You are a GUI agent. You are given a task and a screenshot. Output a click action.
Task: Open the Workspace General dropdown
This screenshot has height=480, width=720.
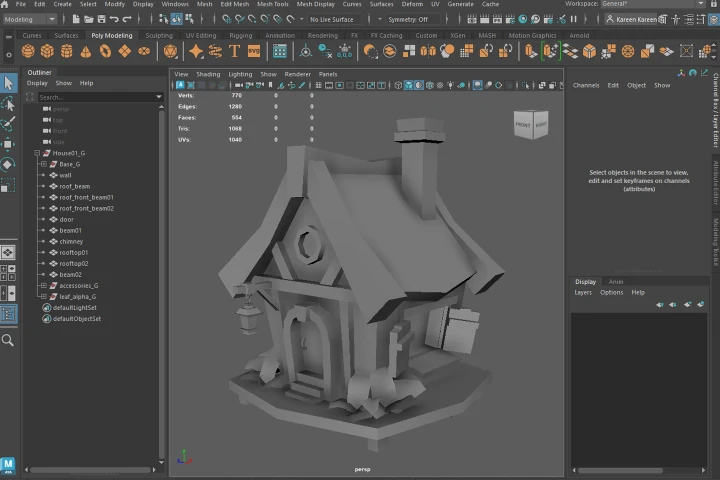653,4
